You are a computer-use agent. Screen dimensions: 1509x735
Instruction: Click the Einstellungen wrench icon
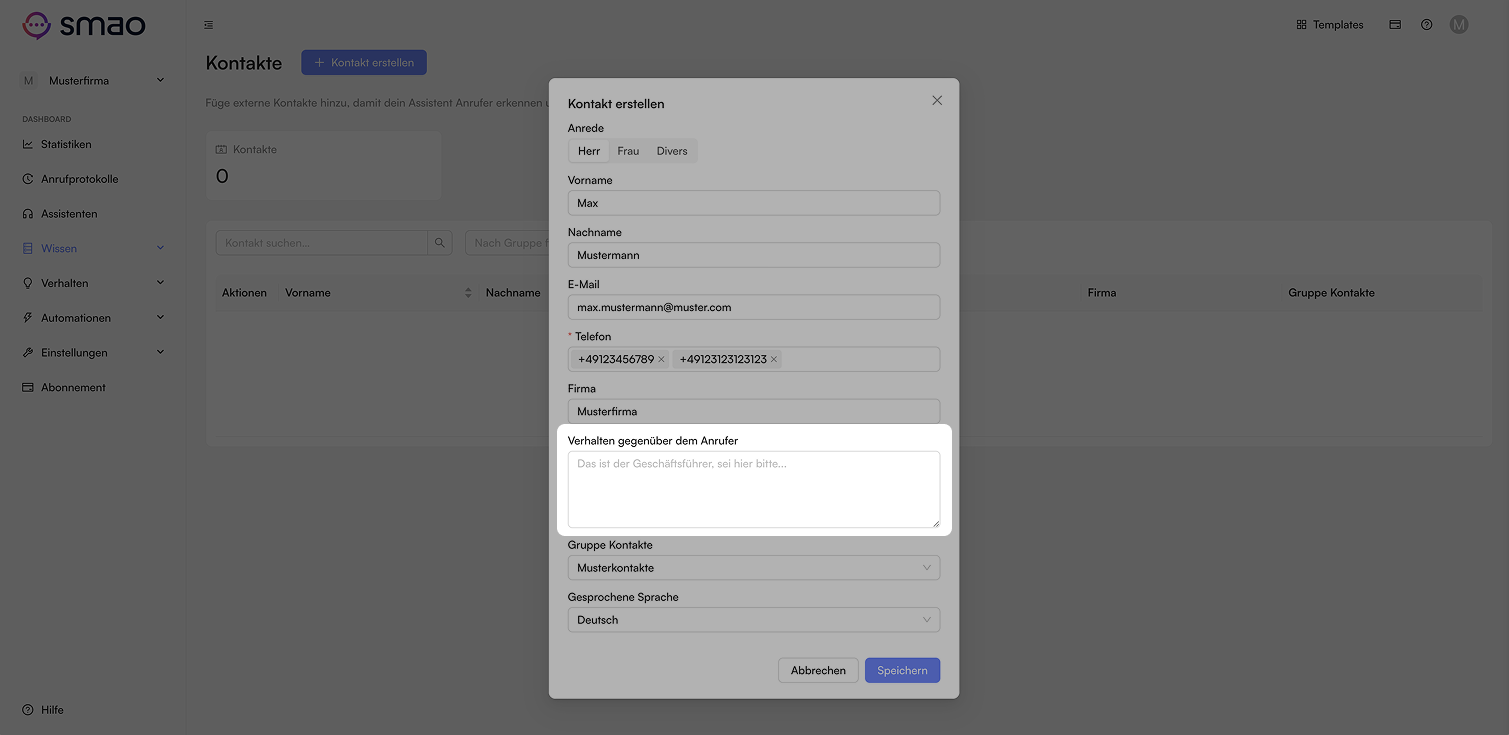[x=28, y=353]
